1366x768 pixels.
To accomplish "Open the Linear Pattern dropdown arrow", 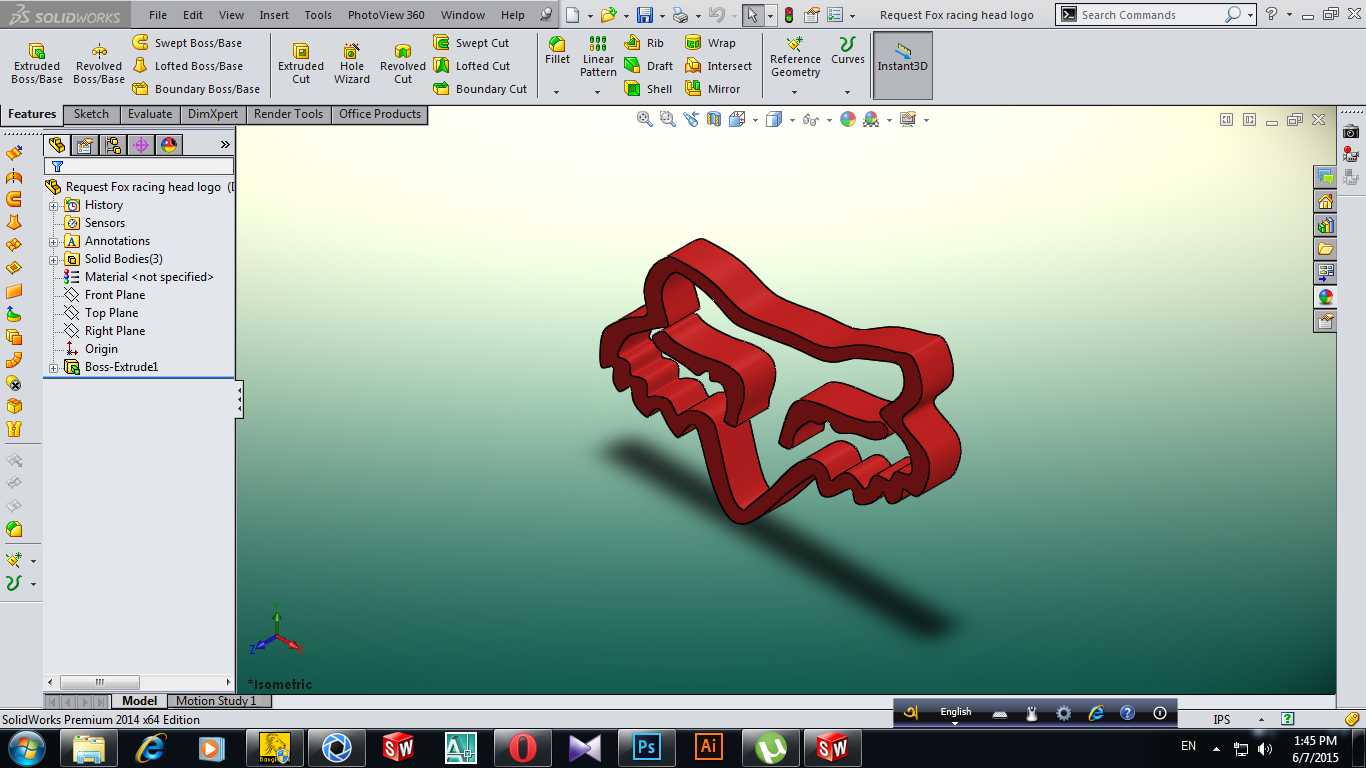I will 598,92.
